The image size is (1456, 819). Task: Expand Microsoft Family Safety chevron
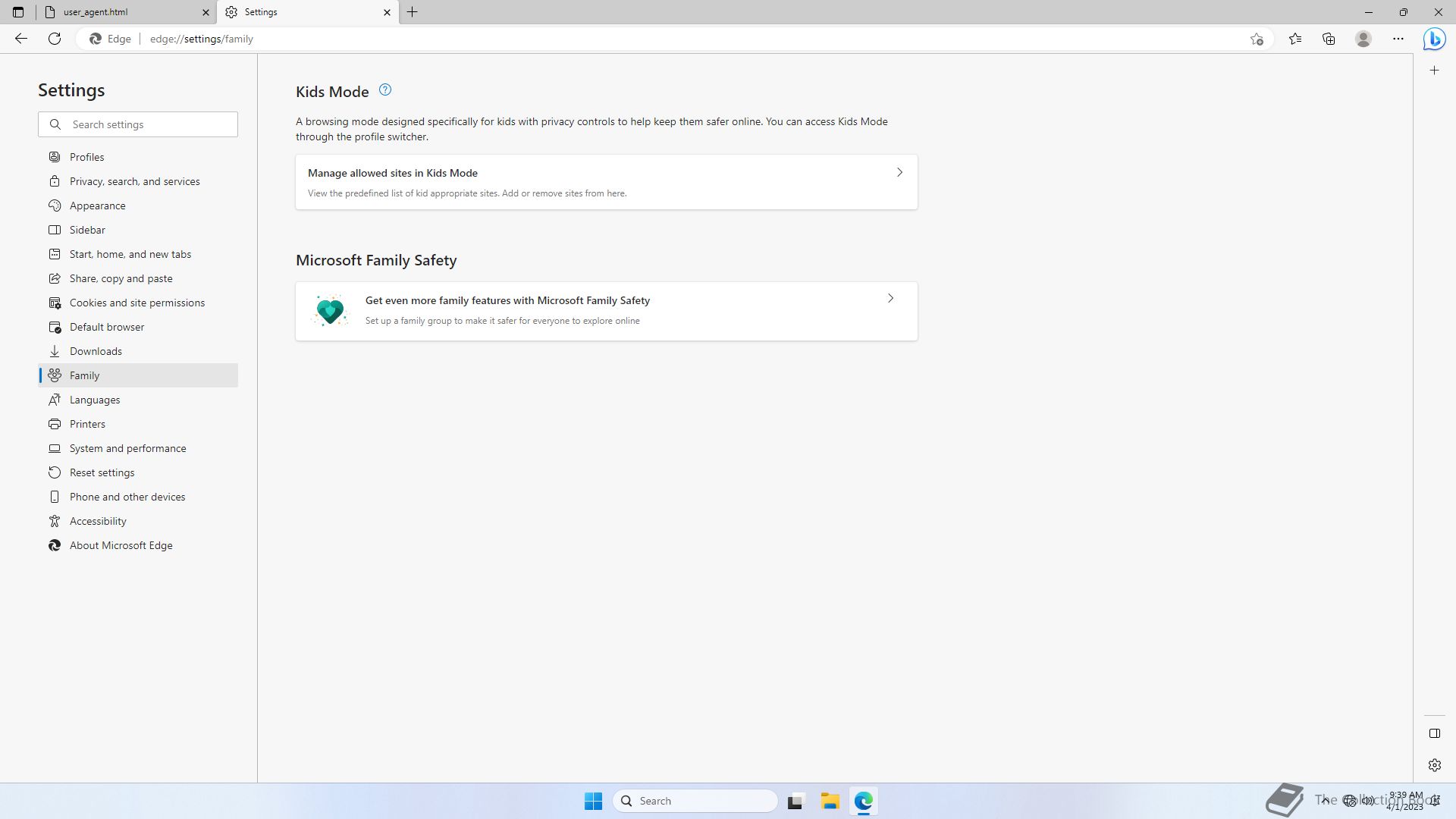890,299
